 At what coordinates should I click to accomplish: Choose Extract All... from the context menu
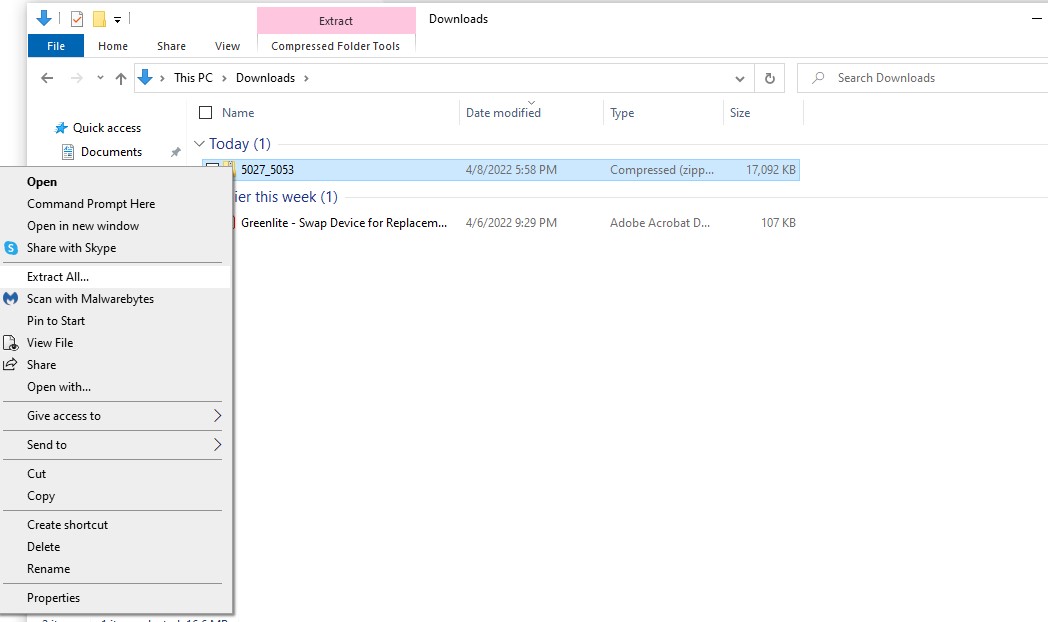58,277
